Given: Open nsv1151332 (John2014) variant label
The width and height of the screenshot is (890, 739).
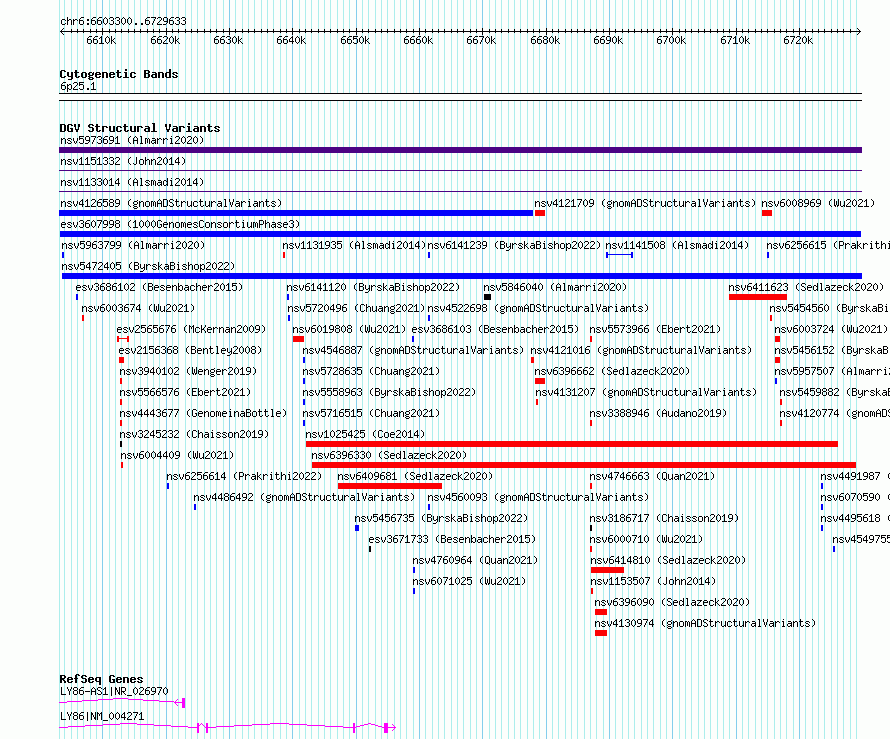Looking at the screenshot, I should pos(123,161).
